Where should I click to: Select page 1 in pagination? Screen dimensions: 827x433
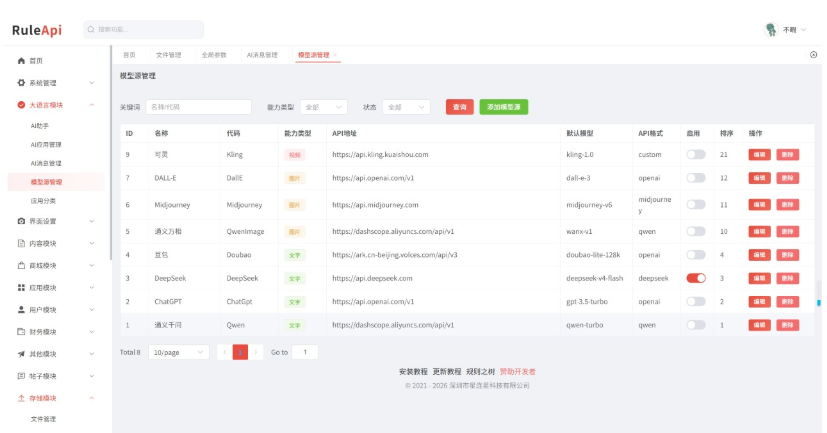240,352
